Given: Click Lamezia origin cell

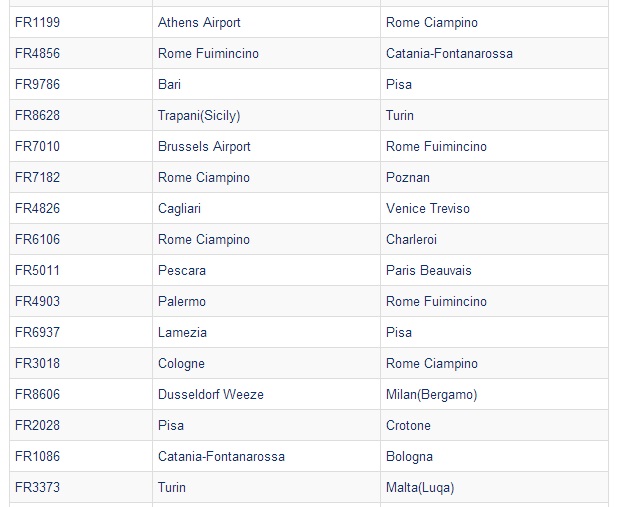Looking at the screenshot, I should pos(266,332).
